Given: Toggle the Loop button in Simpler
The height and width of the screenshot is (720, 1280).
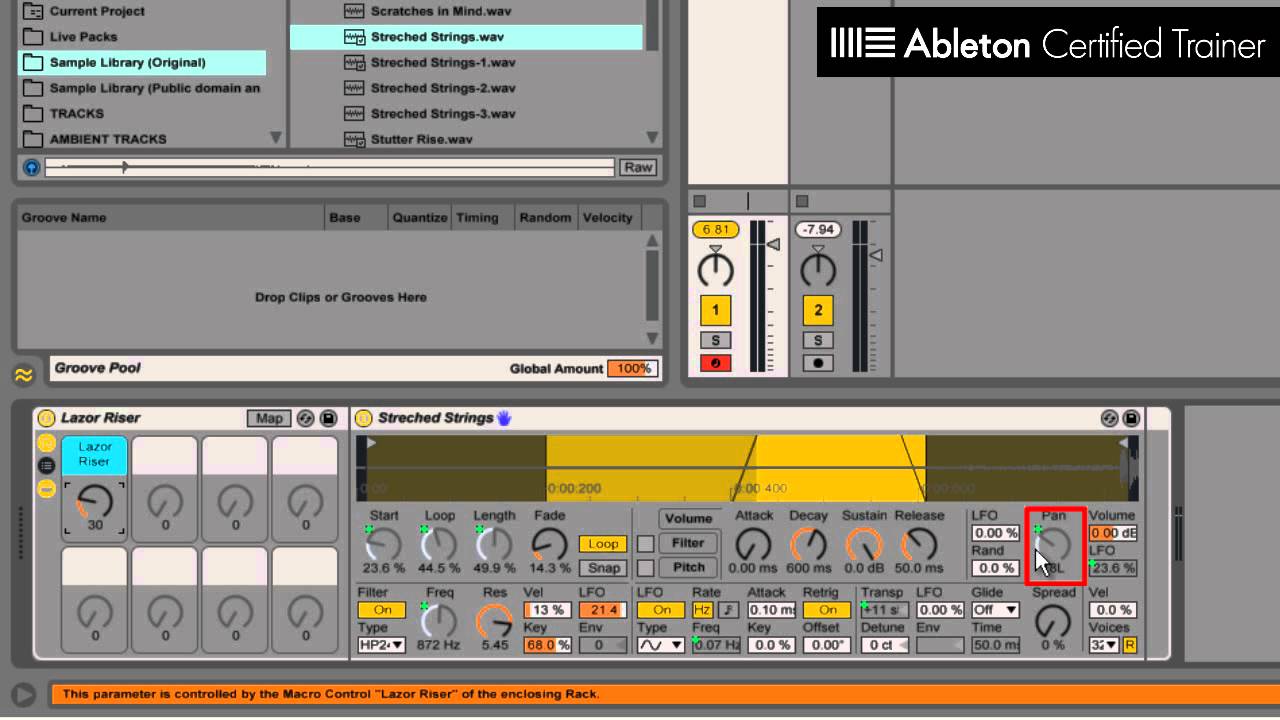Looking at the screenshot, I should point(603,544).
